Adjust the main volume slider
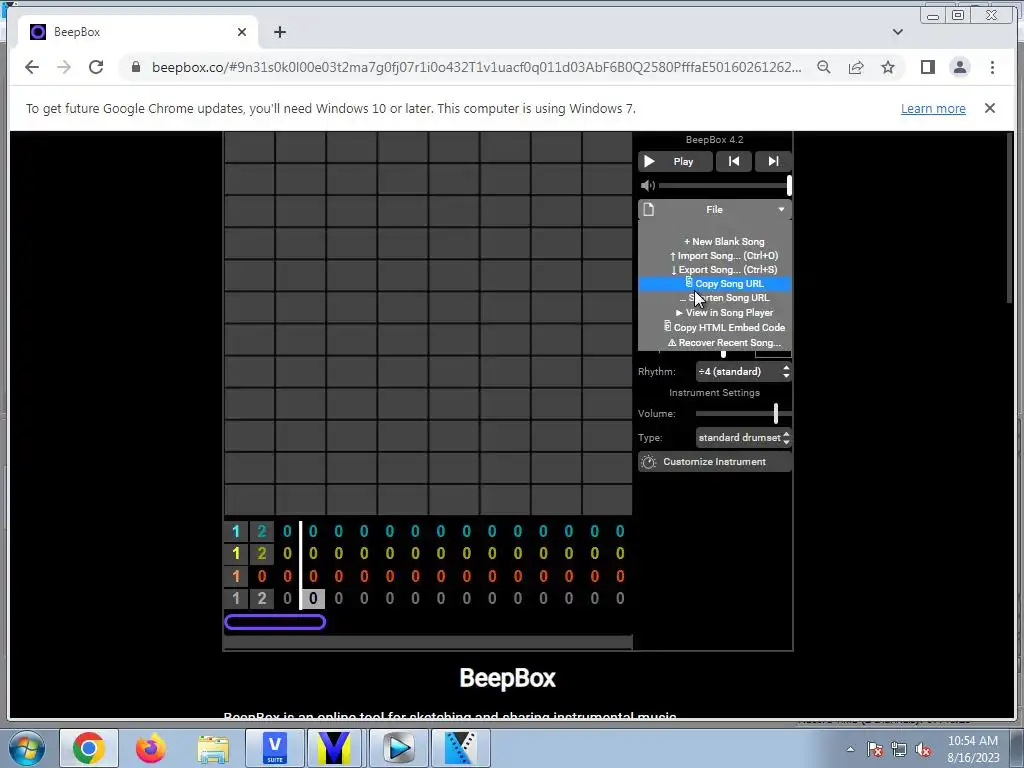Screen dimensions: 1024x768 [725, 185]
